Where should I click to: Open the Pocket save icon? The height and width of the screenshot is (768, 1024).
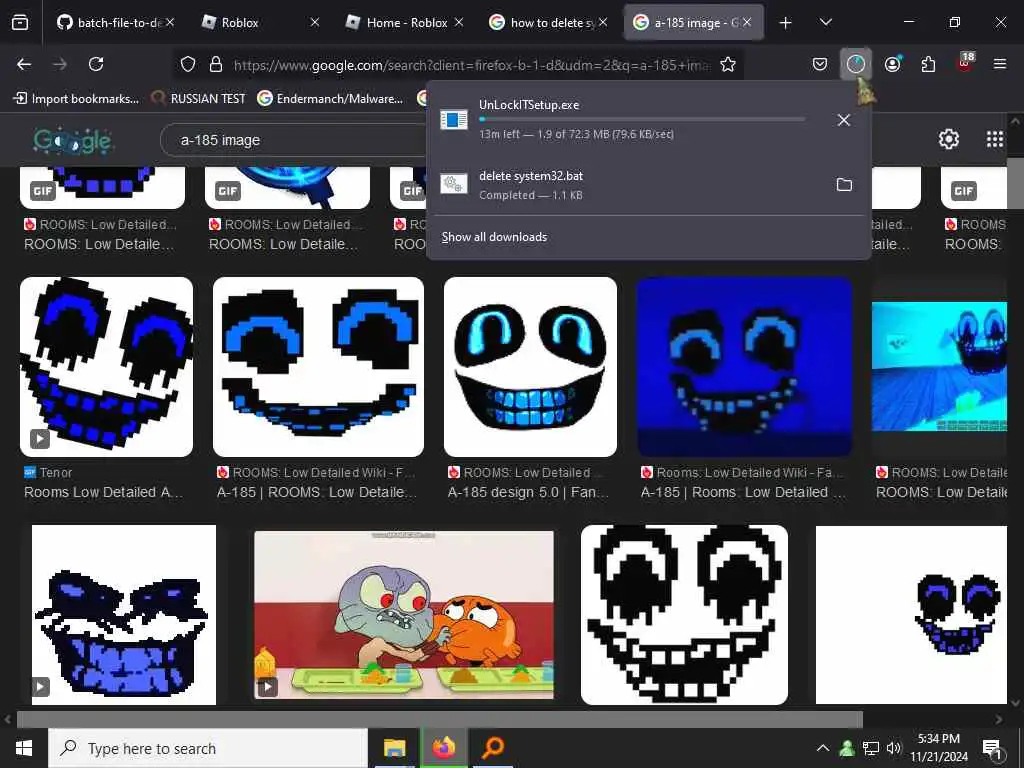point(820,64)
